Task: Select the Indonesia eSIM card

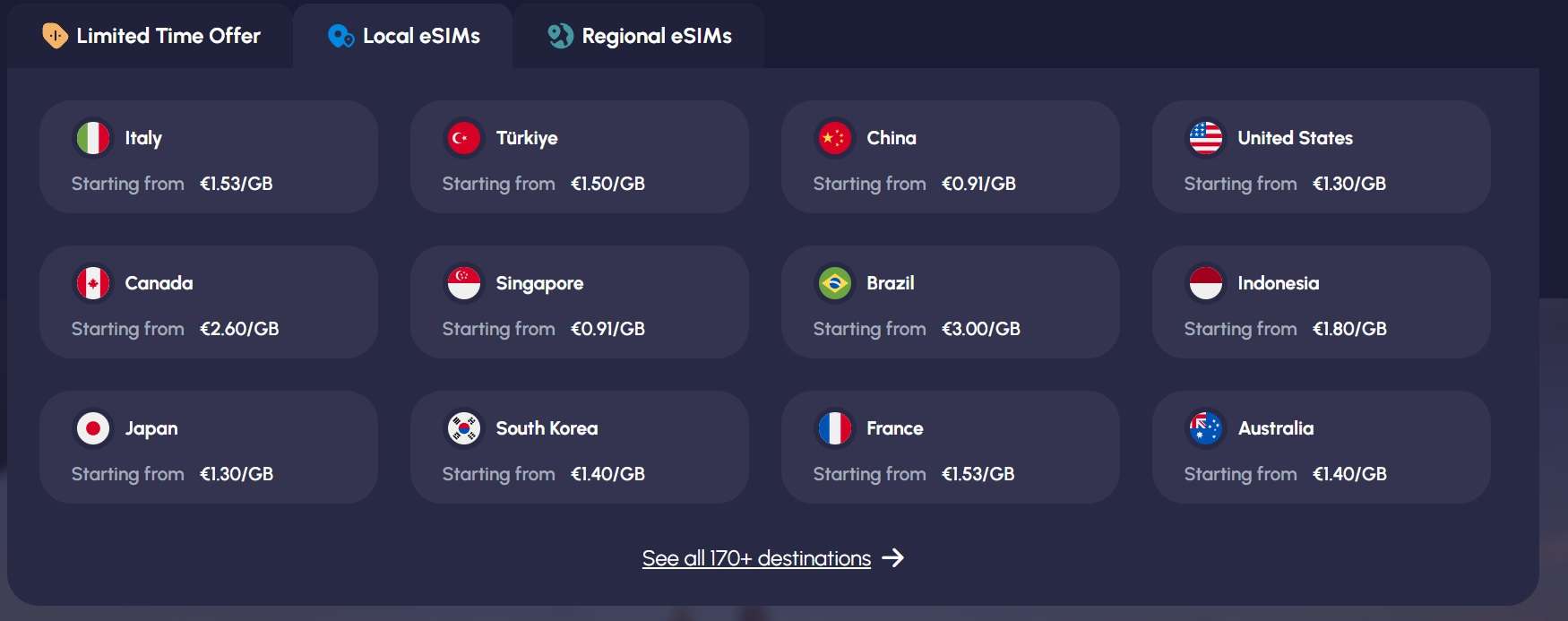Action: 1321,302
